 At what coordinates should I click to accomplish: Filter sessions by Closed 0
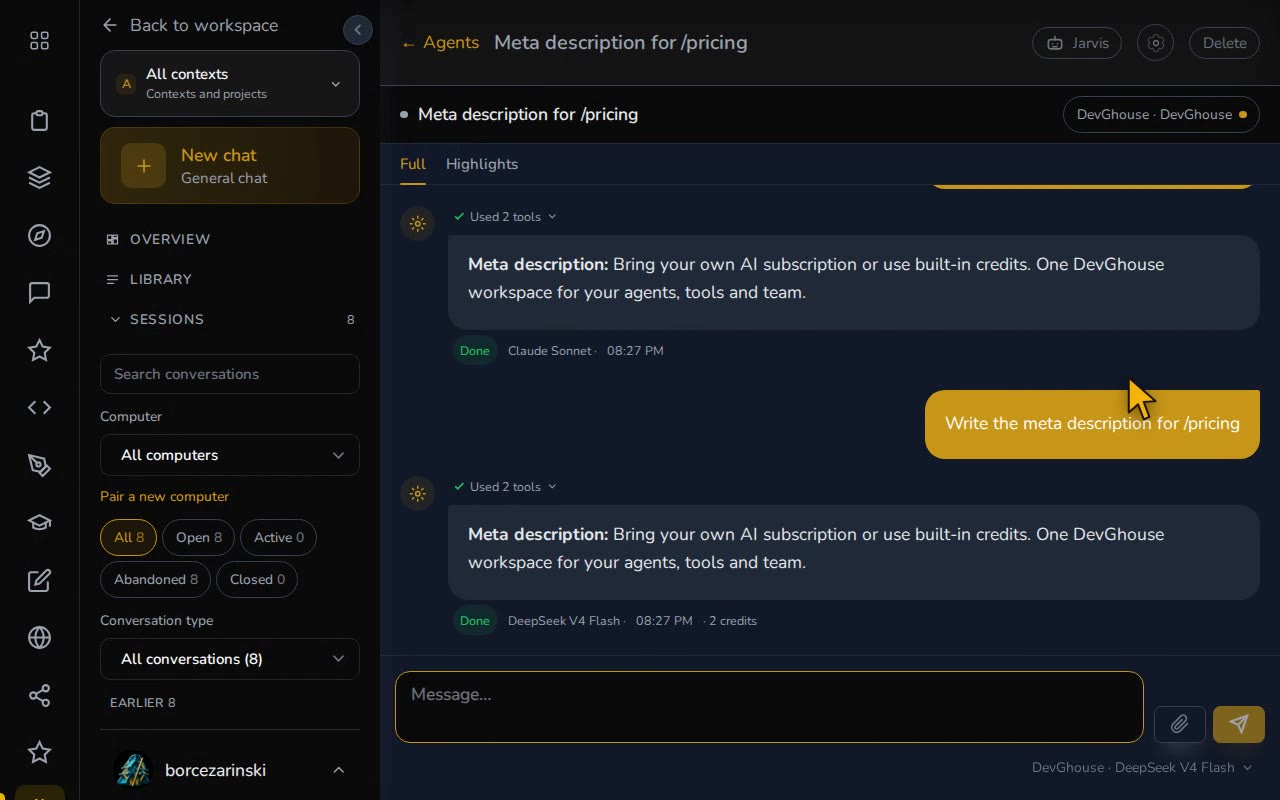(257, 579)
